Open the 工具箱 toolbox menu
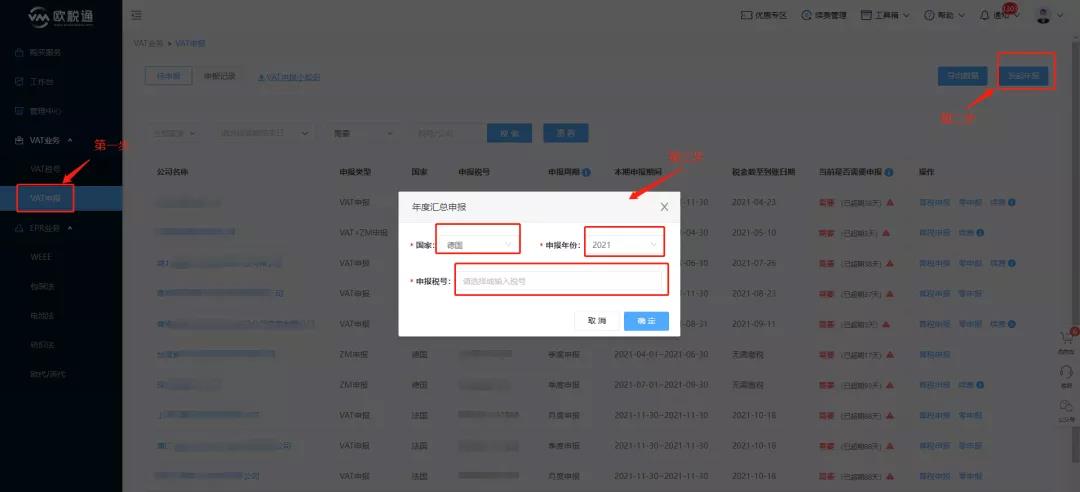The width and height of the screenshot is (1080, 492). point(885,15)
